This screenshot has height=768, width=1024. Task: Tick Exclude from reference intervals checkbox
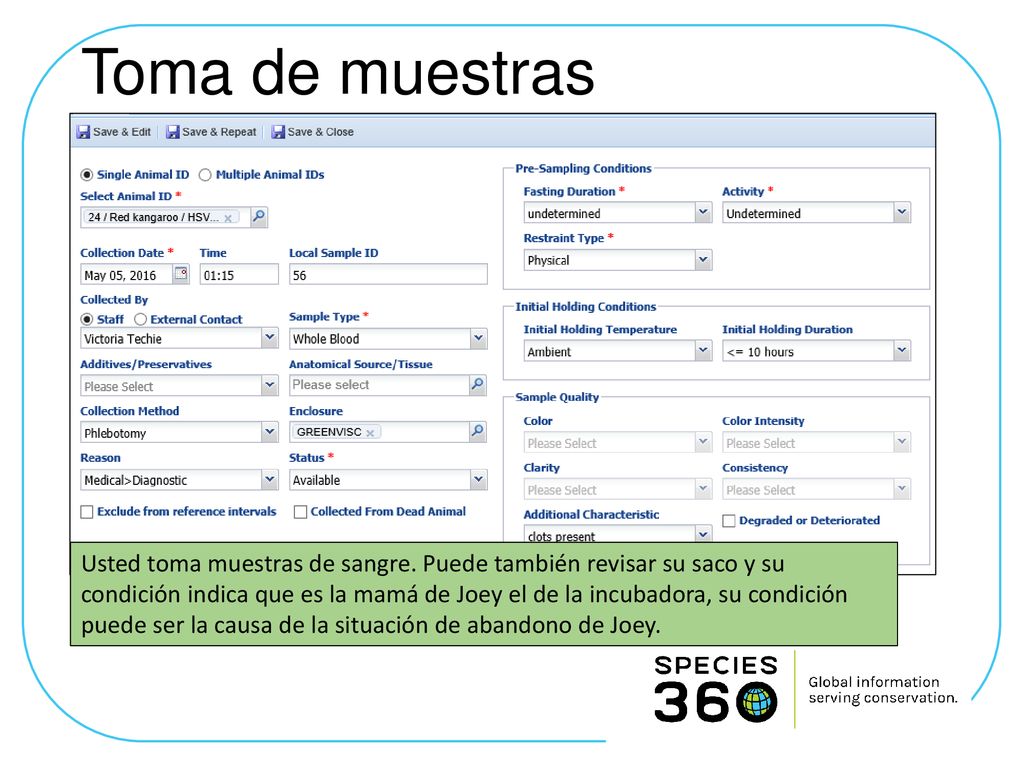coord(87,512)
